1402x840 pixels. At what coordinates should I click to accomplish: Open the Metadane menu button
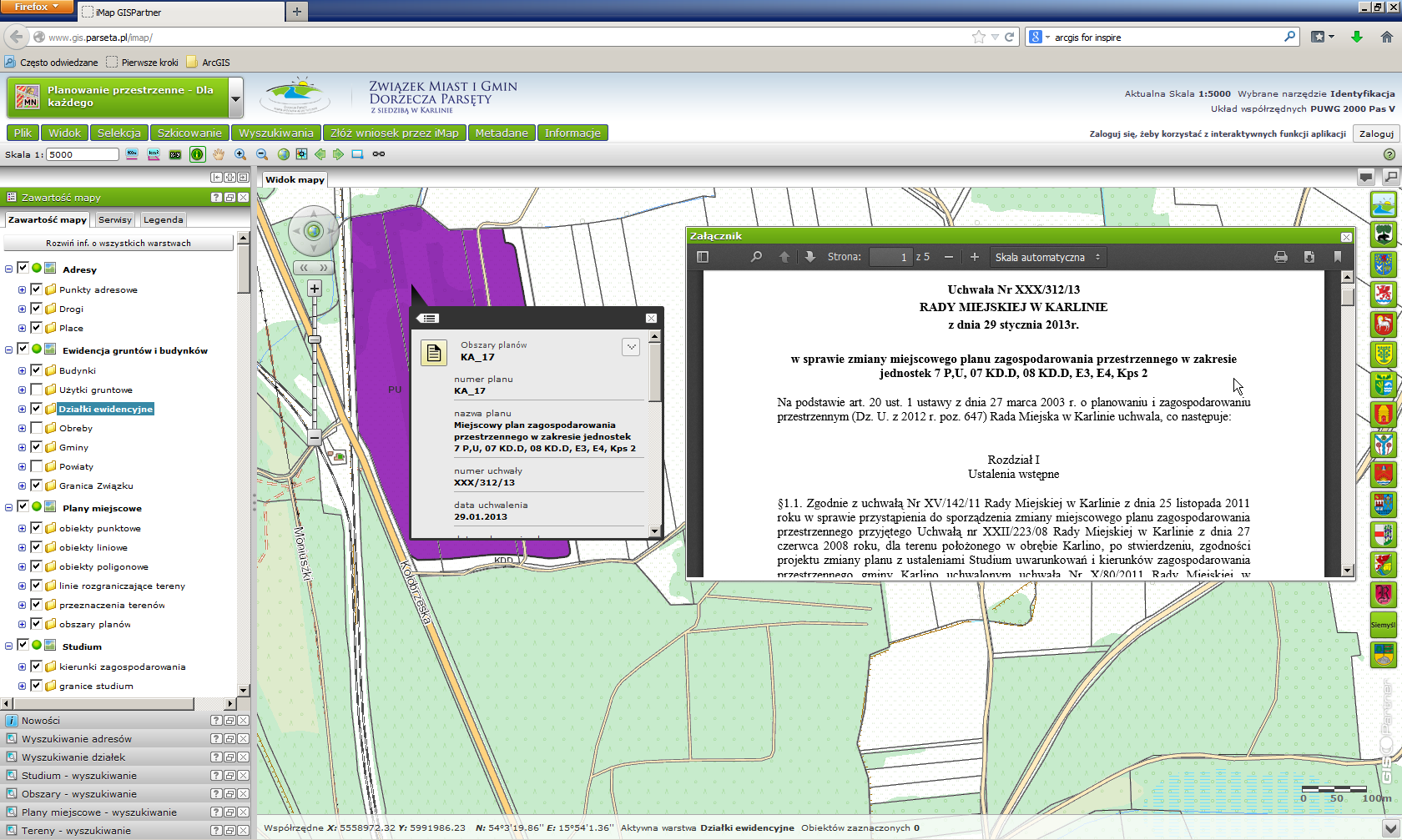[x=502, y=133]
